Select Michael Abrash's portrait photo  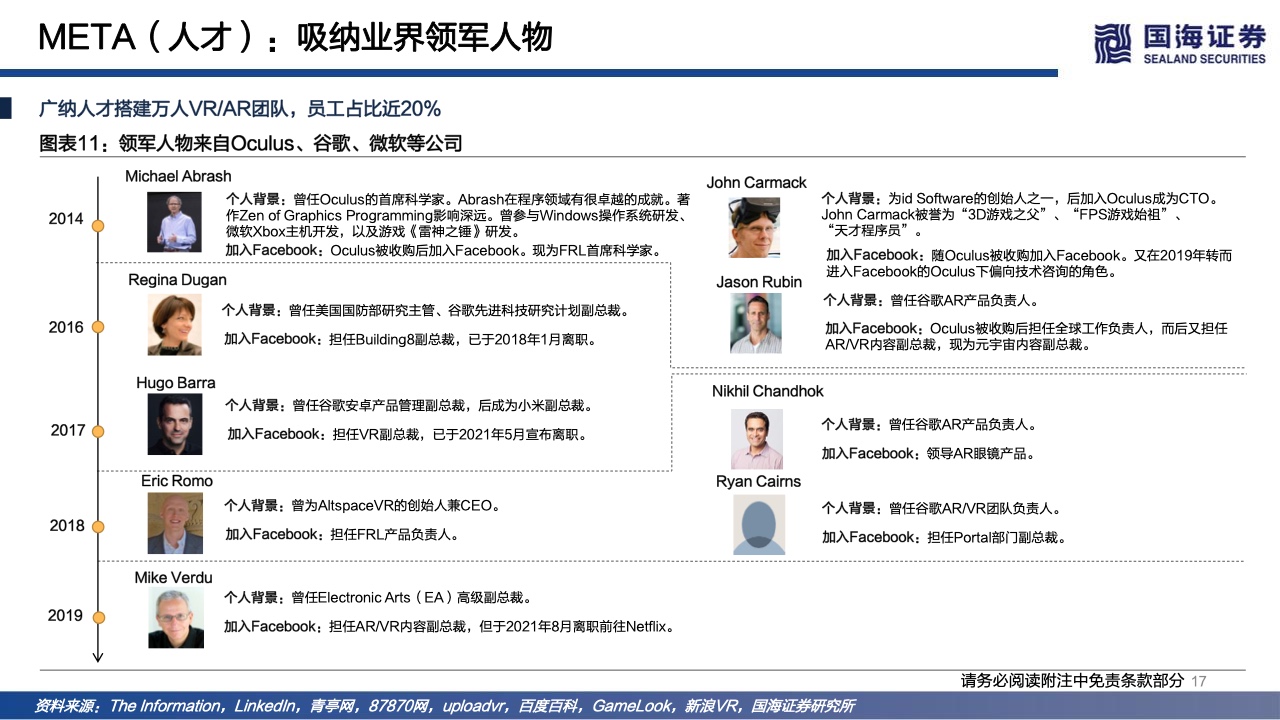(x=175, y=221)
